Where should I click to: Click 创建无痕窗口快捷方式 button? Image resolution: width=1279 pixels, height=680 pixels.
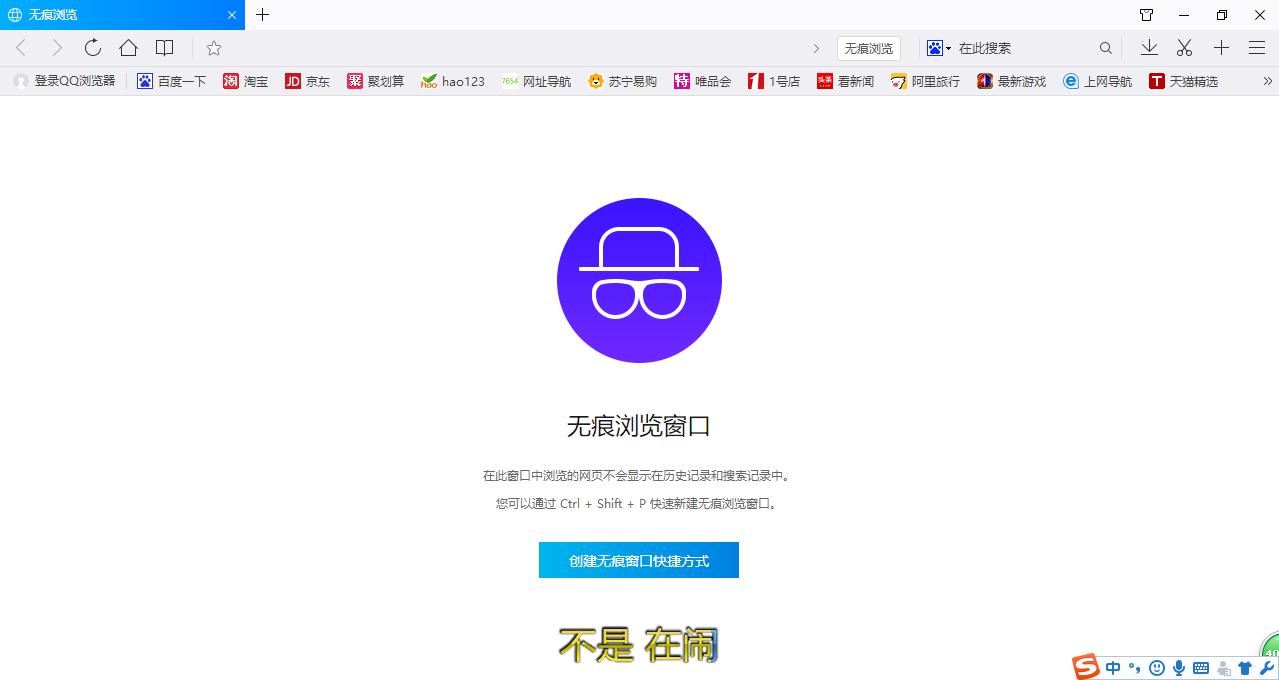tap(638, 560)
